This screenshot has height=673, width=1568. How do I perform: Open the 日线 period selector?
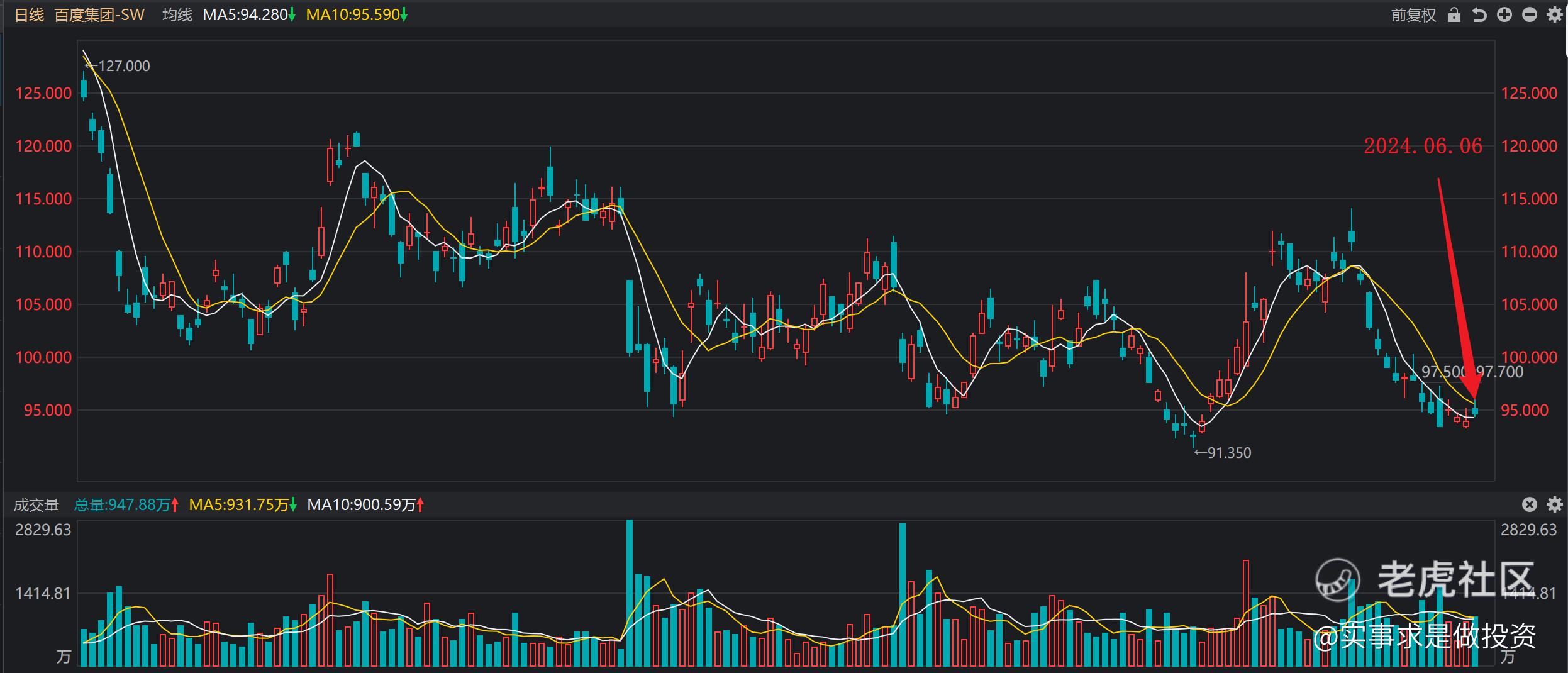click(x=29, y=14)
